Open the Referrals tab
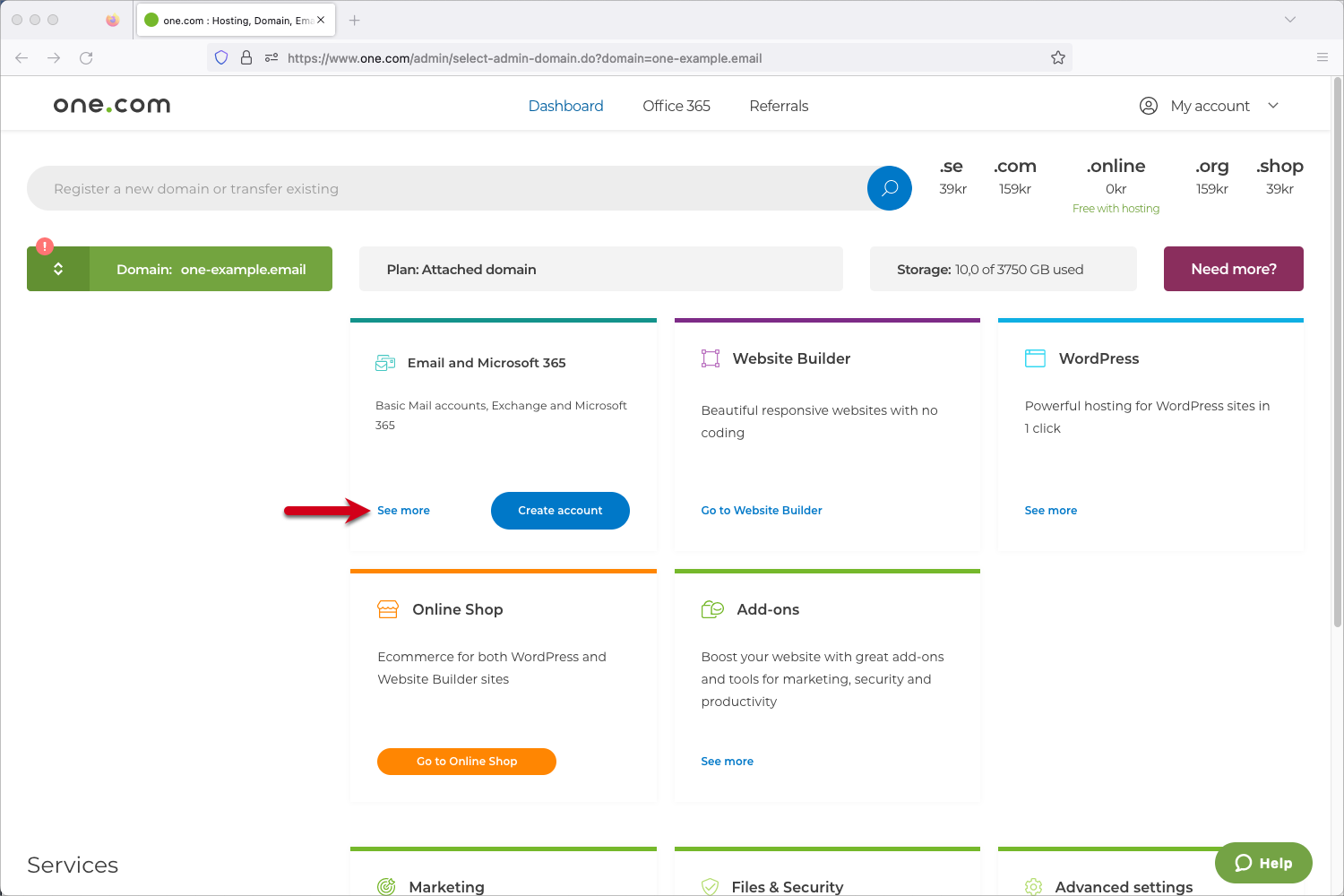The width and height of the screenshot is (1344, 896). pos(779,106)
